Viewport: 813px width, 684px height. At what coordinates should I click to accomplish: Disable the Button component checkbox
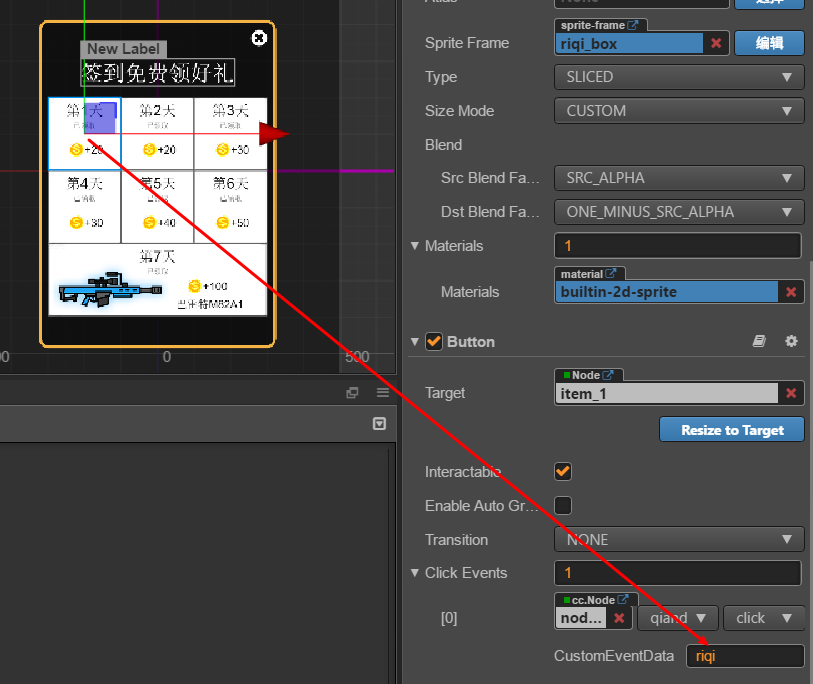point(433,341)
